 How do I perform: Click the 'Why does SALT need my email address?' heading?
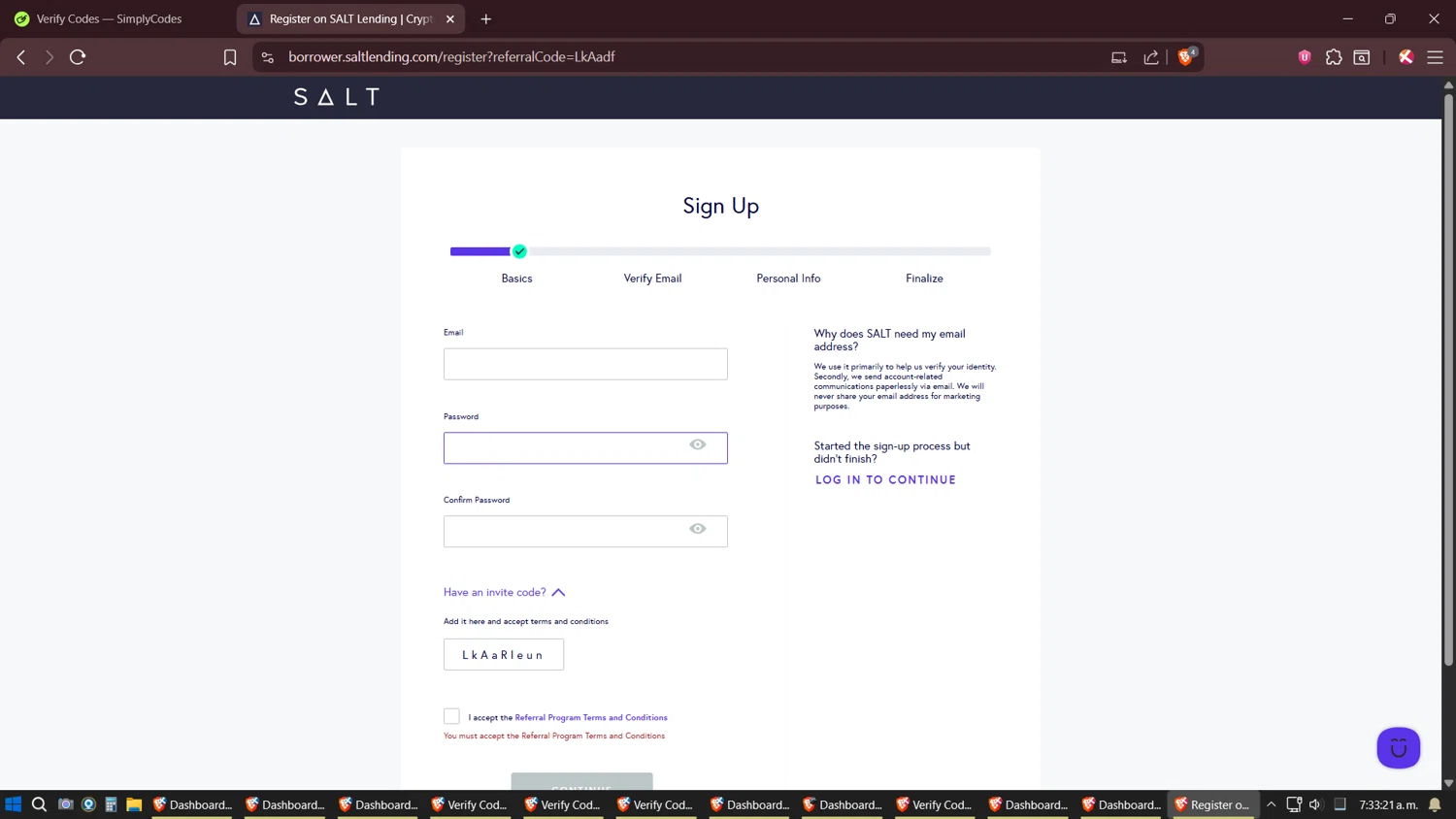[x=889, y=340]
